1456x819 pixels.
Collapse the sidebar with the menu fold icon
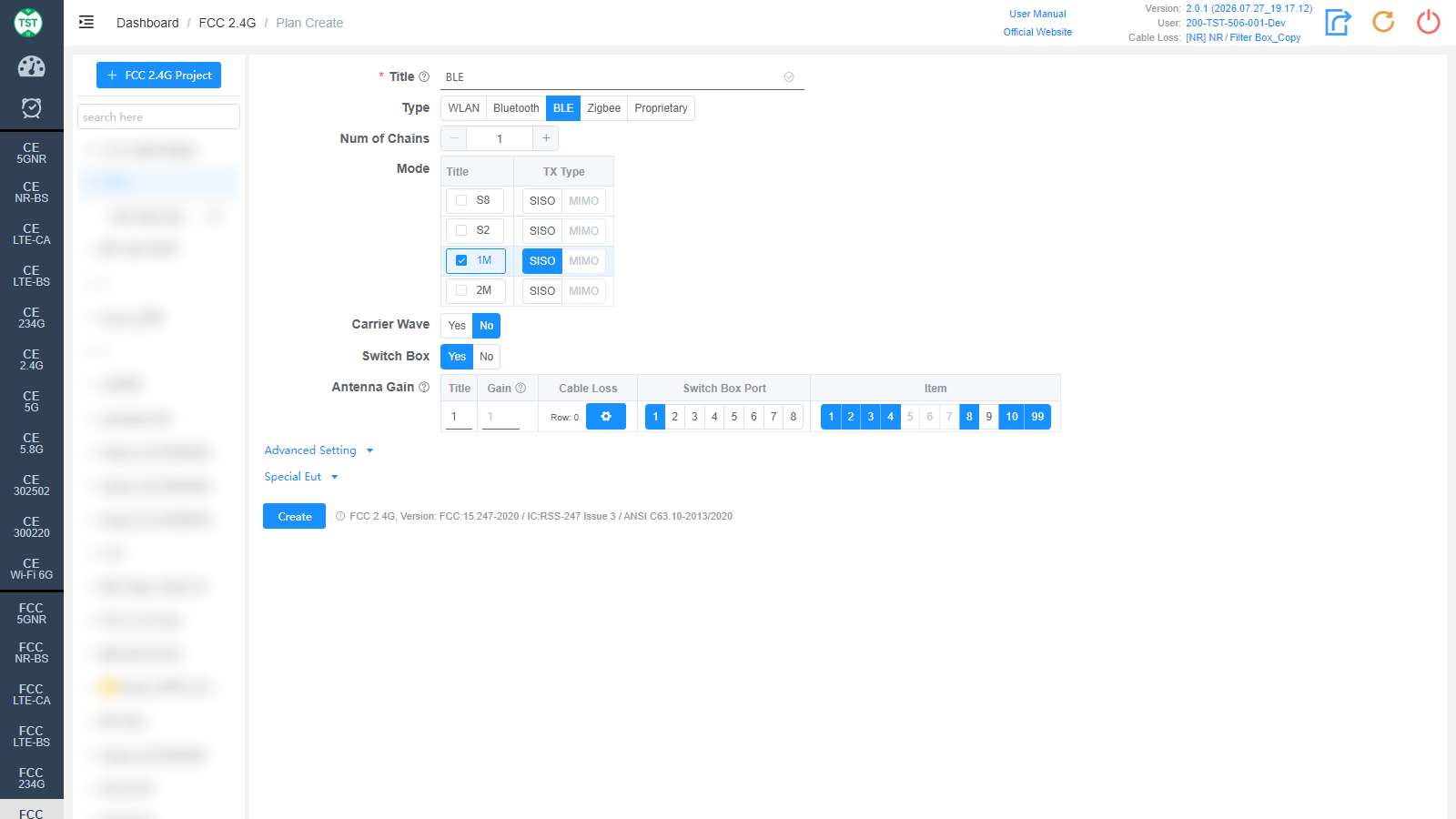coord(86,23)
